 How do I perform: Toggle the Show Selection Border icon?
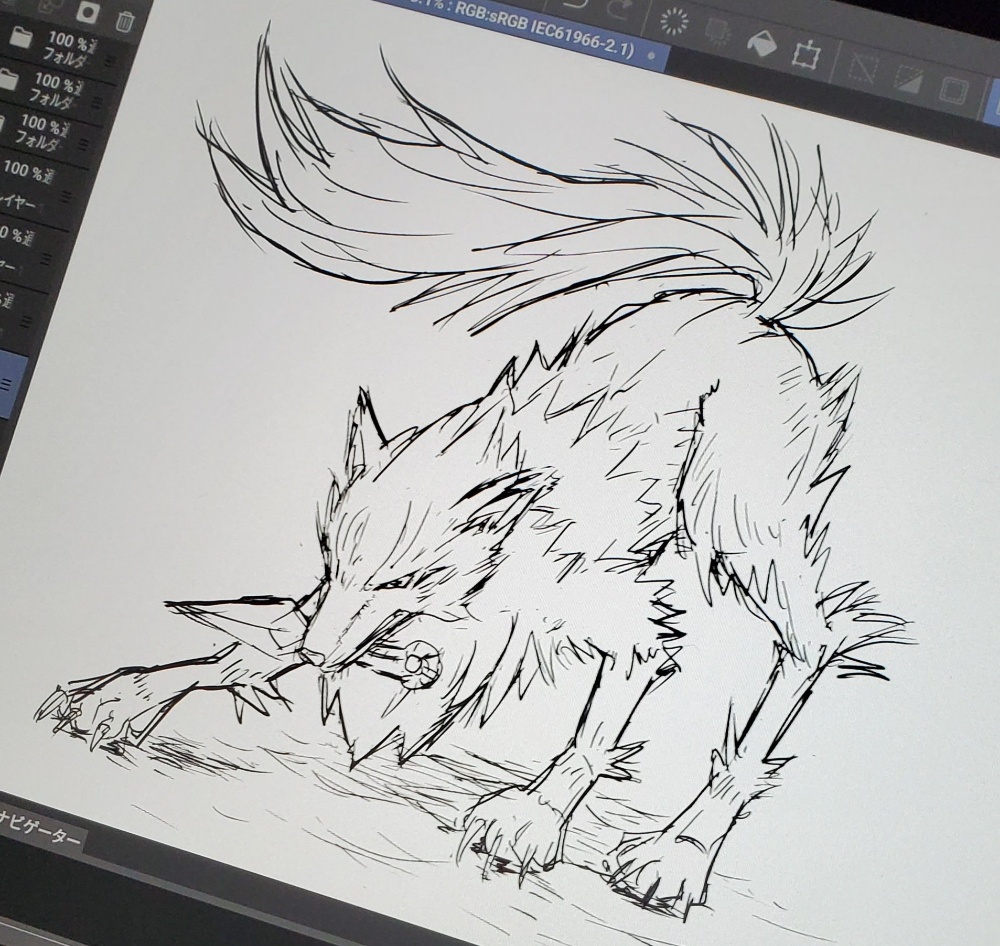click(953, 91)
